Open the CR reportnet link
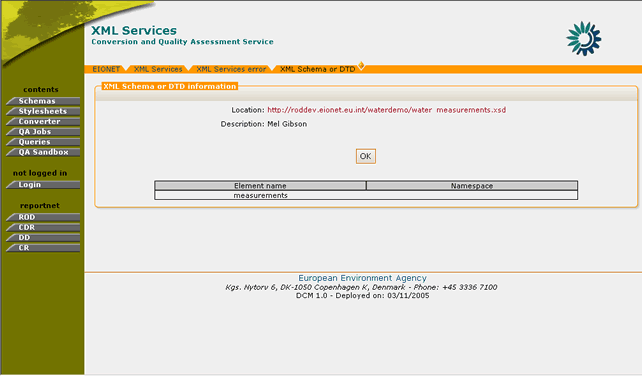 [43, 248]
